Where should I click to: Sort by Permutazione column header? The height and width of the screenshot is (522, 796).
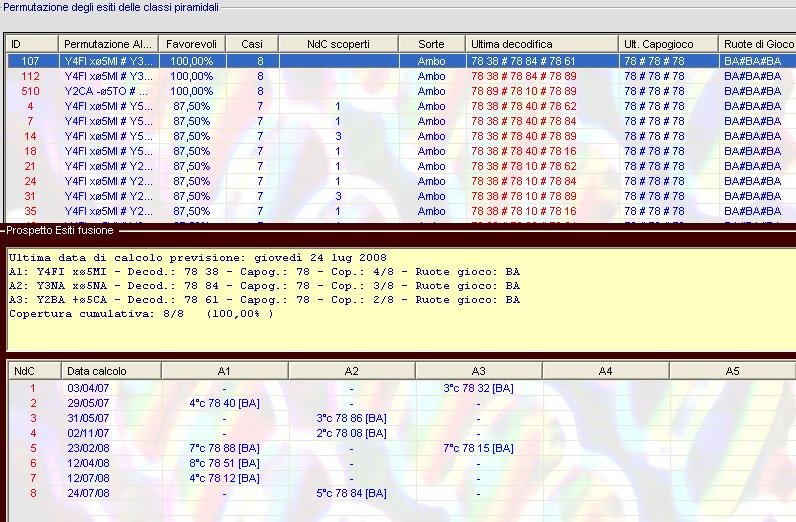109,44
